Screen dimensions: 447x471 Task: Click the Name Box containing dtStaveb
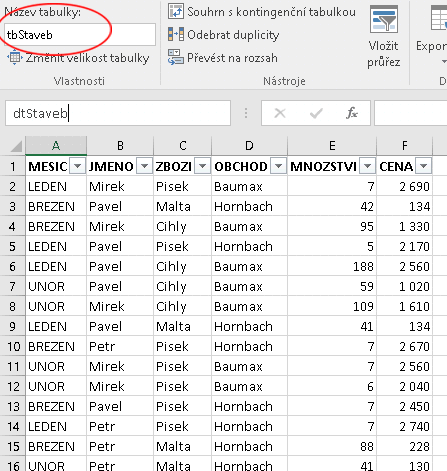118,113
